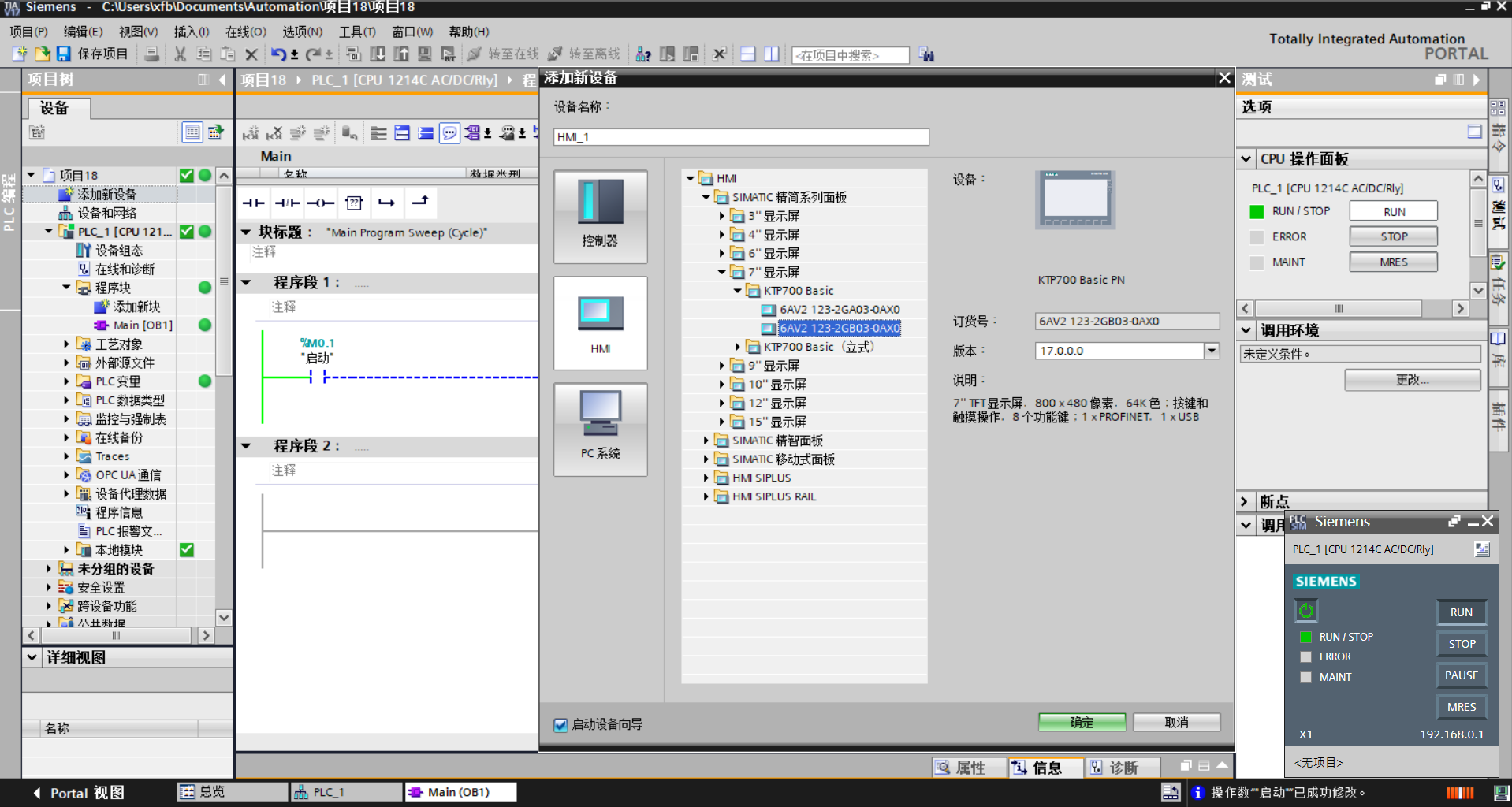Image resolution: width=1512 pixels, height=807 pixels.
Task: Click the device name input field
Action: 740,137
